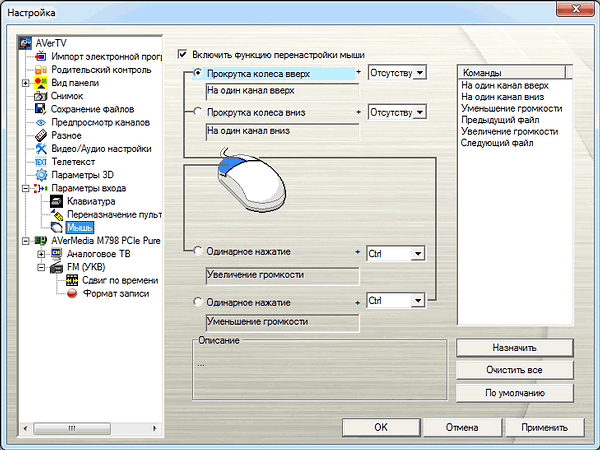Select command 'На один канал вниз' in list

[502, 97]
